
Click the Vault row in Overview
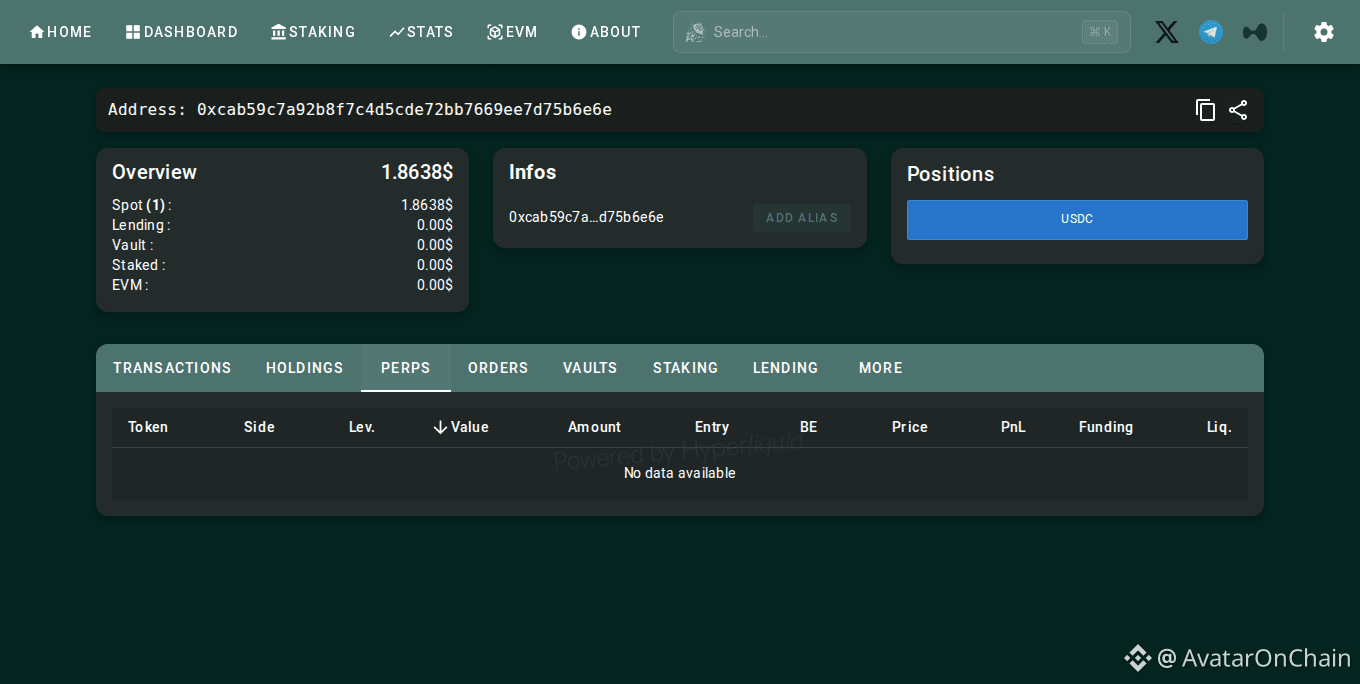point(282,245)
